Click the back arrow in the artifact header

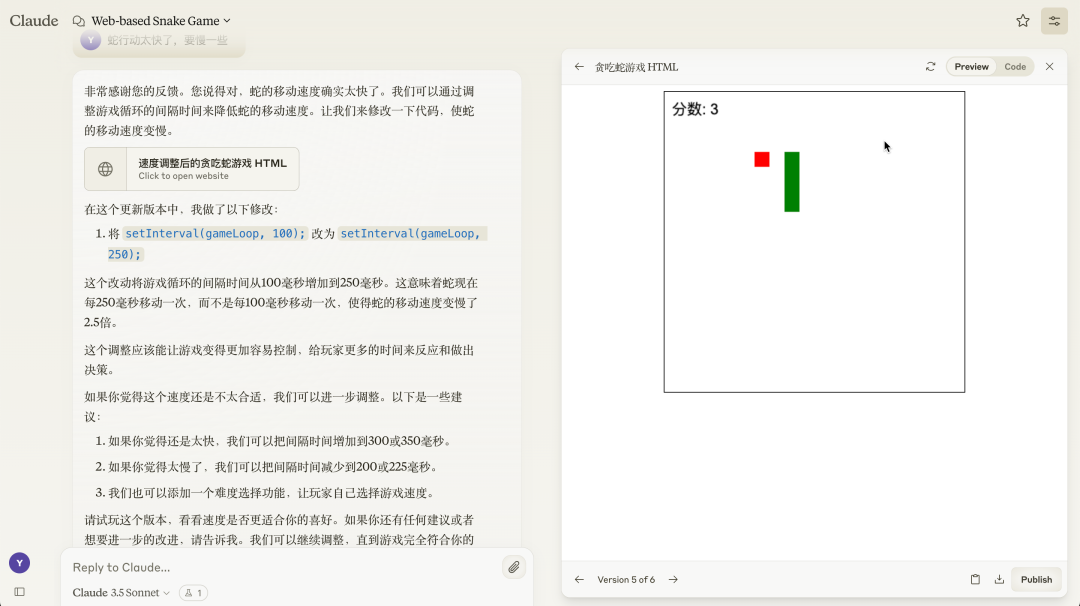[579, 66]
